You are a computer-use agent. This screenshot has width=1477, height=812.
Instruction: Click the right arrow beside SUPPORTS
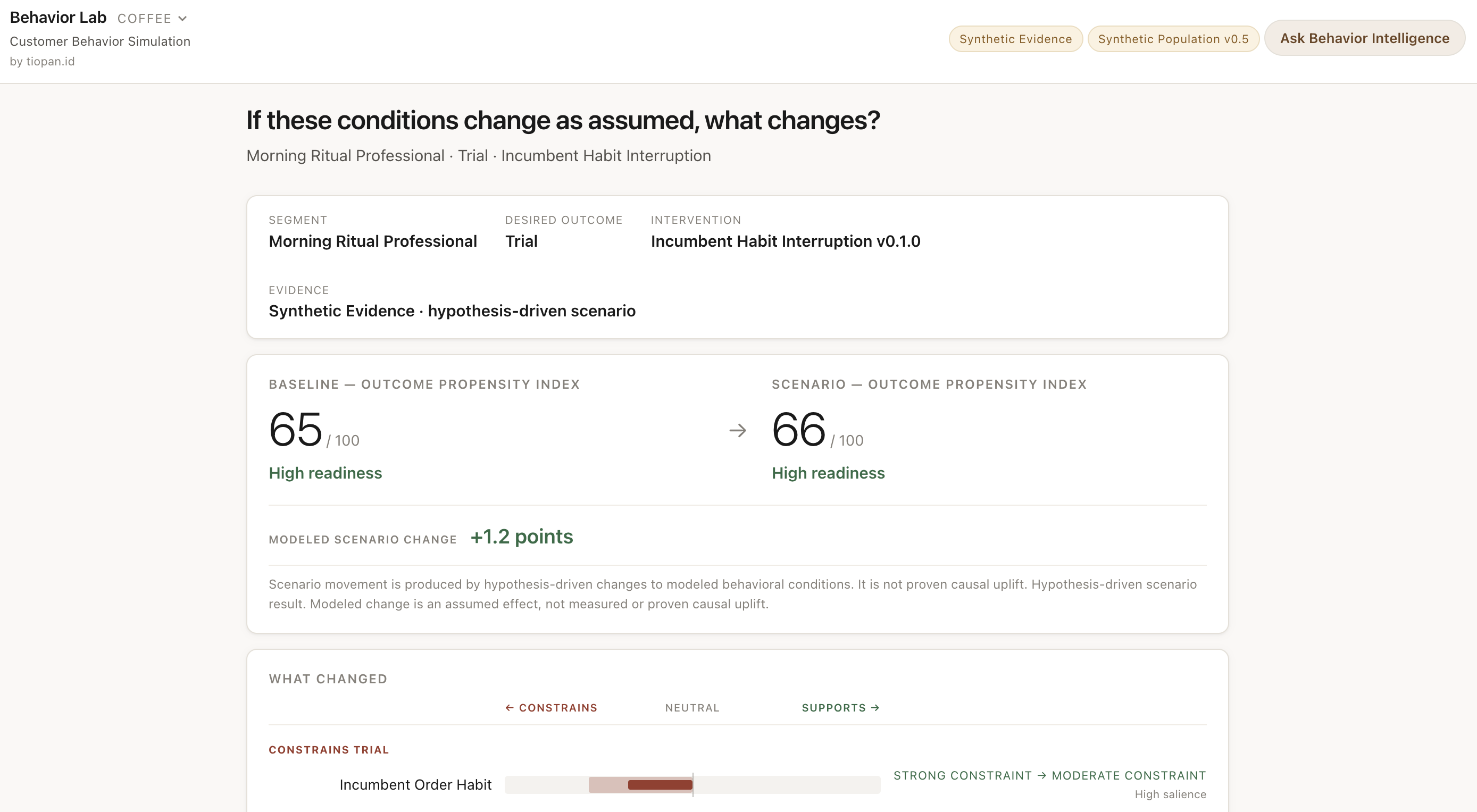(x=875, y=708)
